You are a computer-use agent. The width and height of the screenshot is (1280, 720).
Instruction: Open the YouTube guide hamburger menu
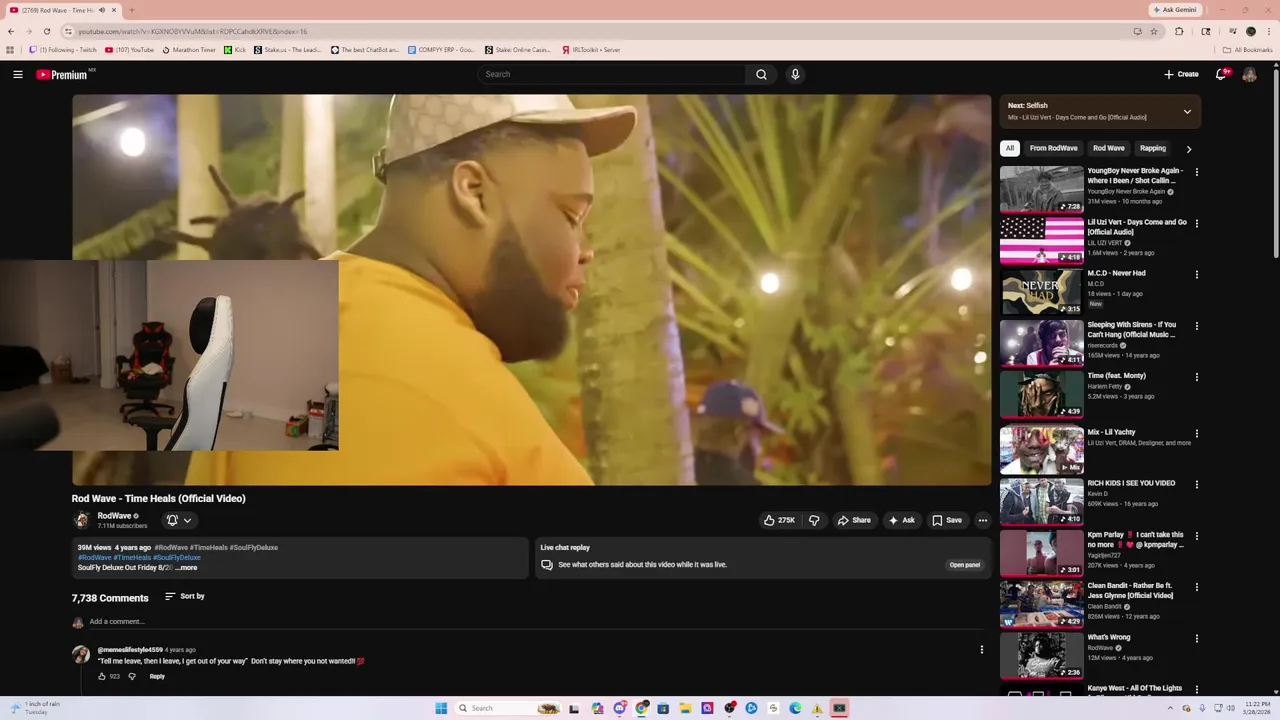(x=17, y=74)
